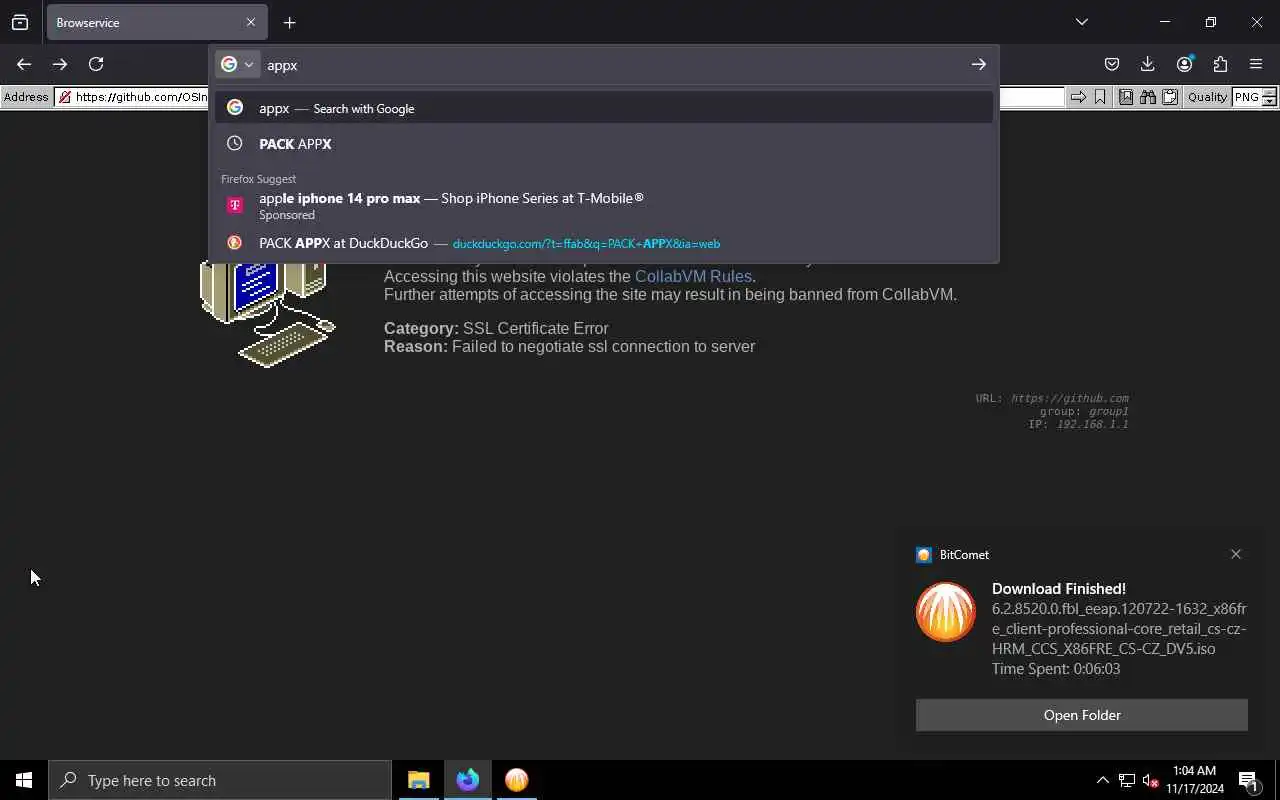The image size is (1280, 800).
Task: Click Browservice find binoculars icon
Action: pos(1148,97)
